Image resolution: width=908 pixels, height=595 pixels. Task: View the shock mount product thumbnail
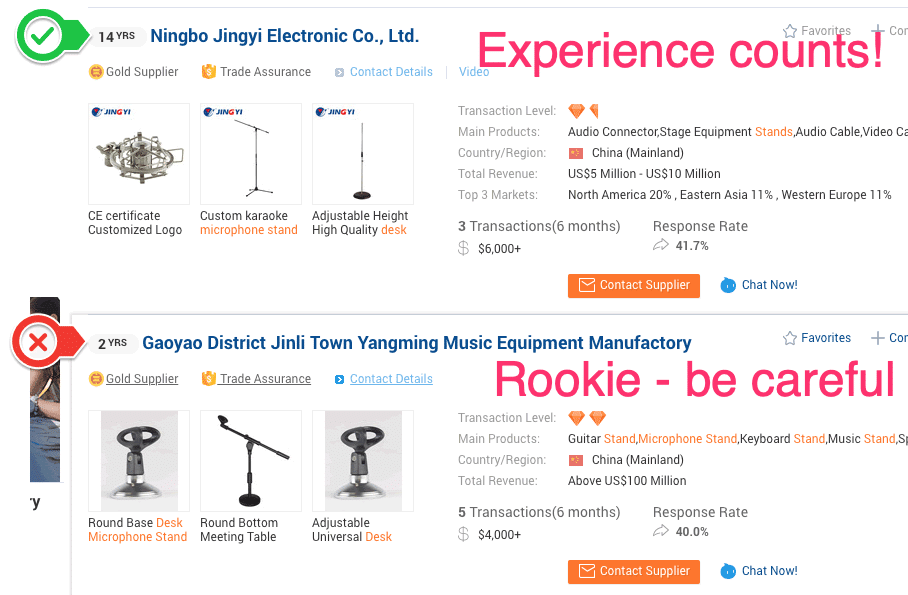coord(139,154)
